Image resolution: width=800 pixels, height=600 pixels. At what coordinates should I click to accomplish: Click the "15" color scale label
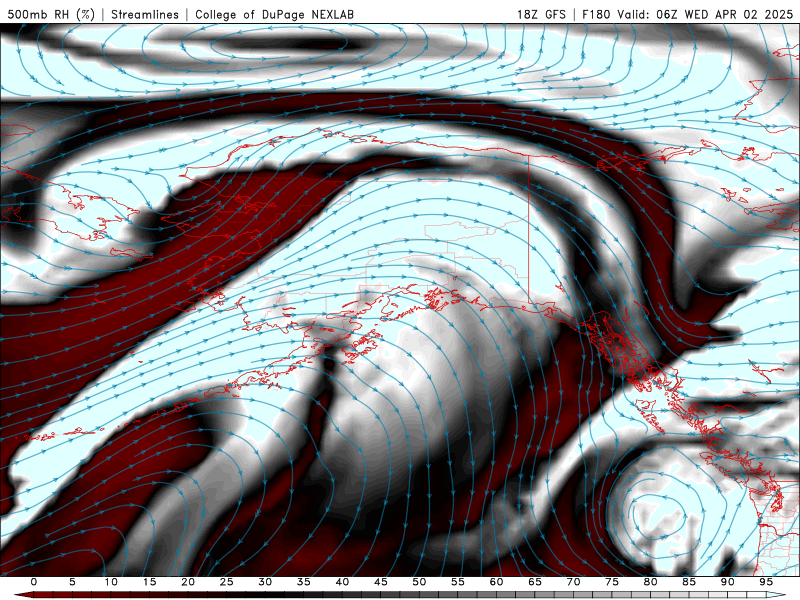point(149,582)
